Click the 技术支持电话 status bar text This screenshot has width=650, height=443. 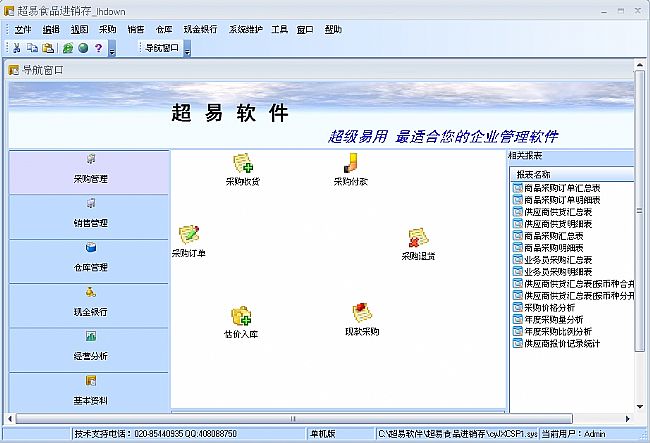click(155, 434)
